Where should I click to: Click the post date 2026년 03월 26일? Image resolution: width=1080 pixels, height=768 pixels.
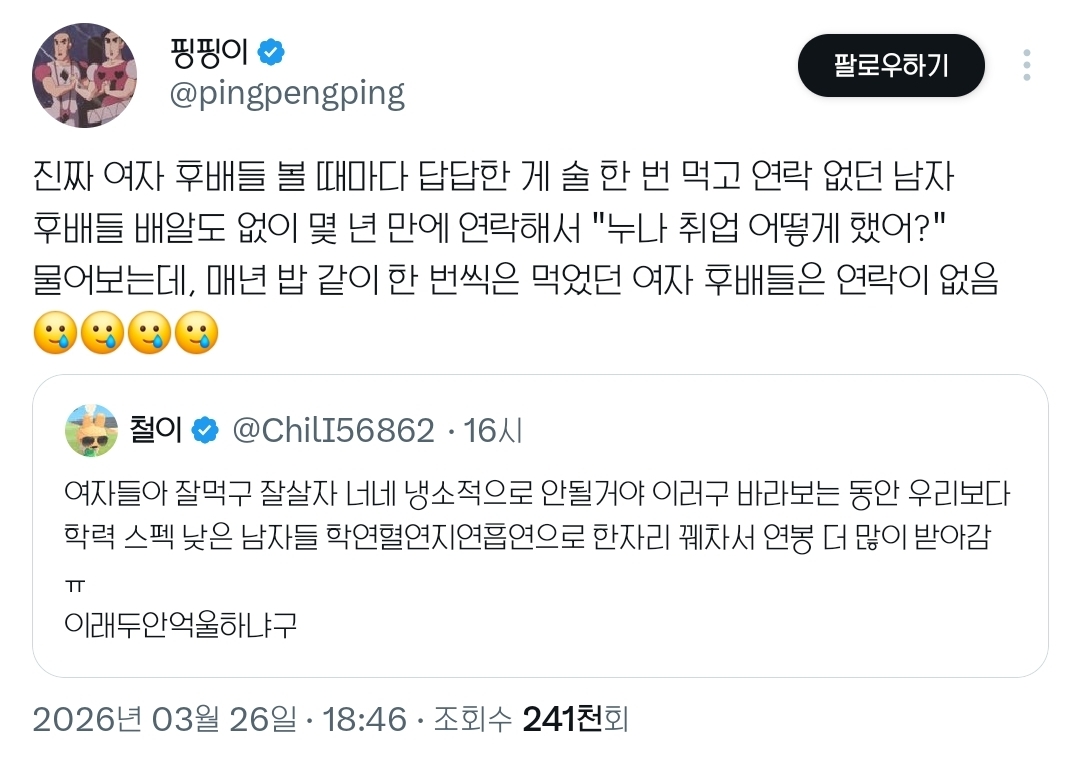[165, 720]
